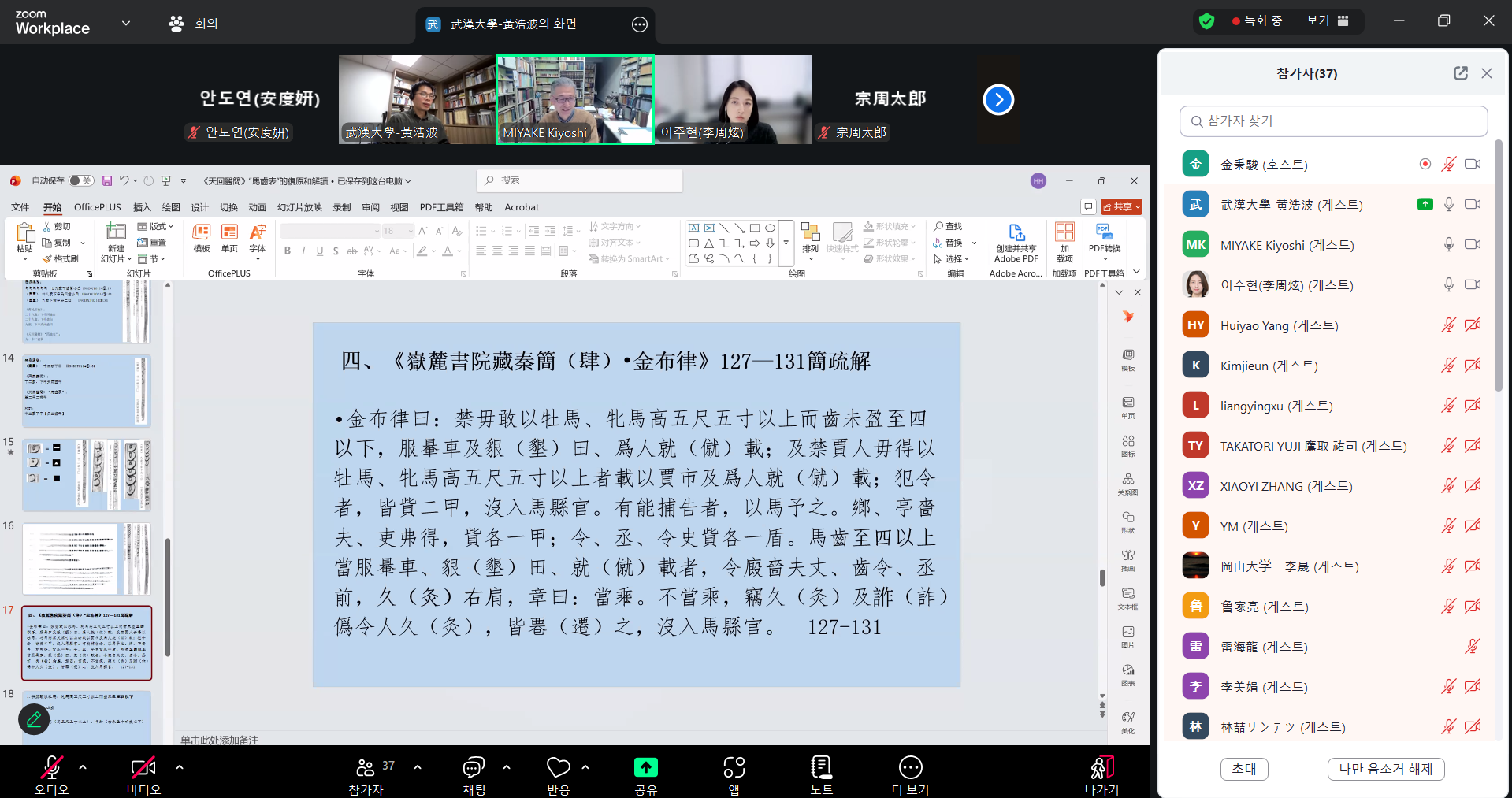This screenshot has height=798, width=1512.
Task: Click the annotation pencil button
Action: coord(34,718)
